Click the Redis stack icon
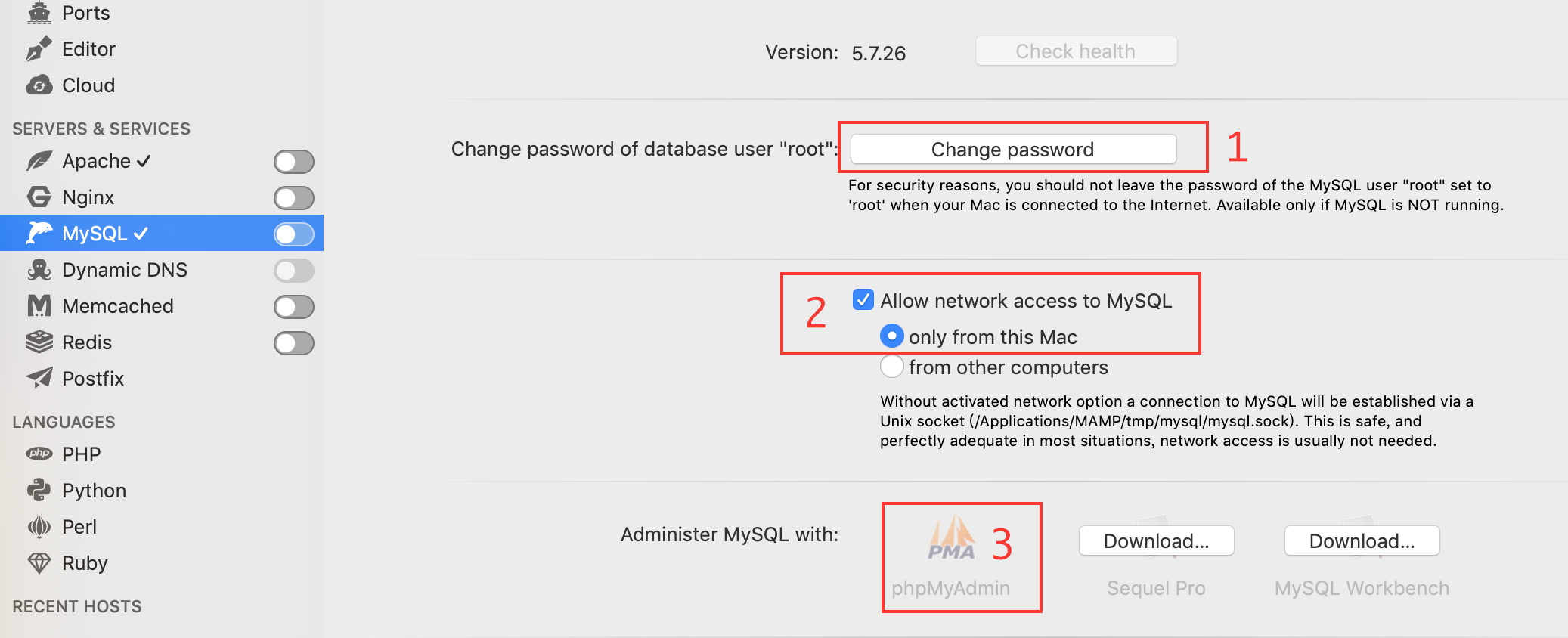 [x=39, y=342]
